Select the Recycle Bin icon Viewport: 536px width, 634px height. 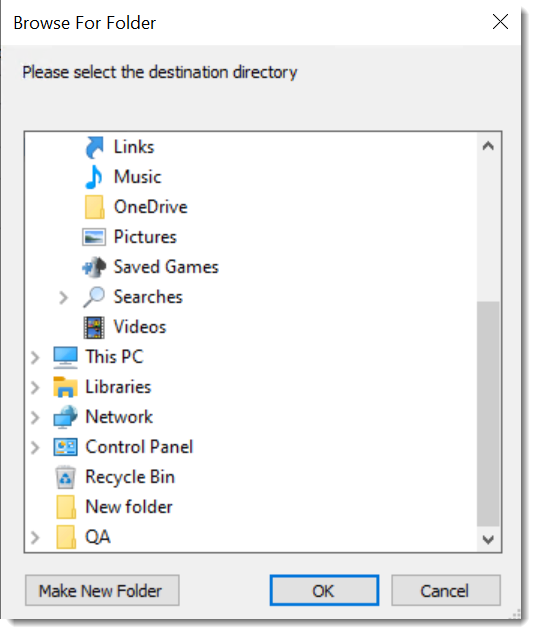65,478
